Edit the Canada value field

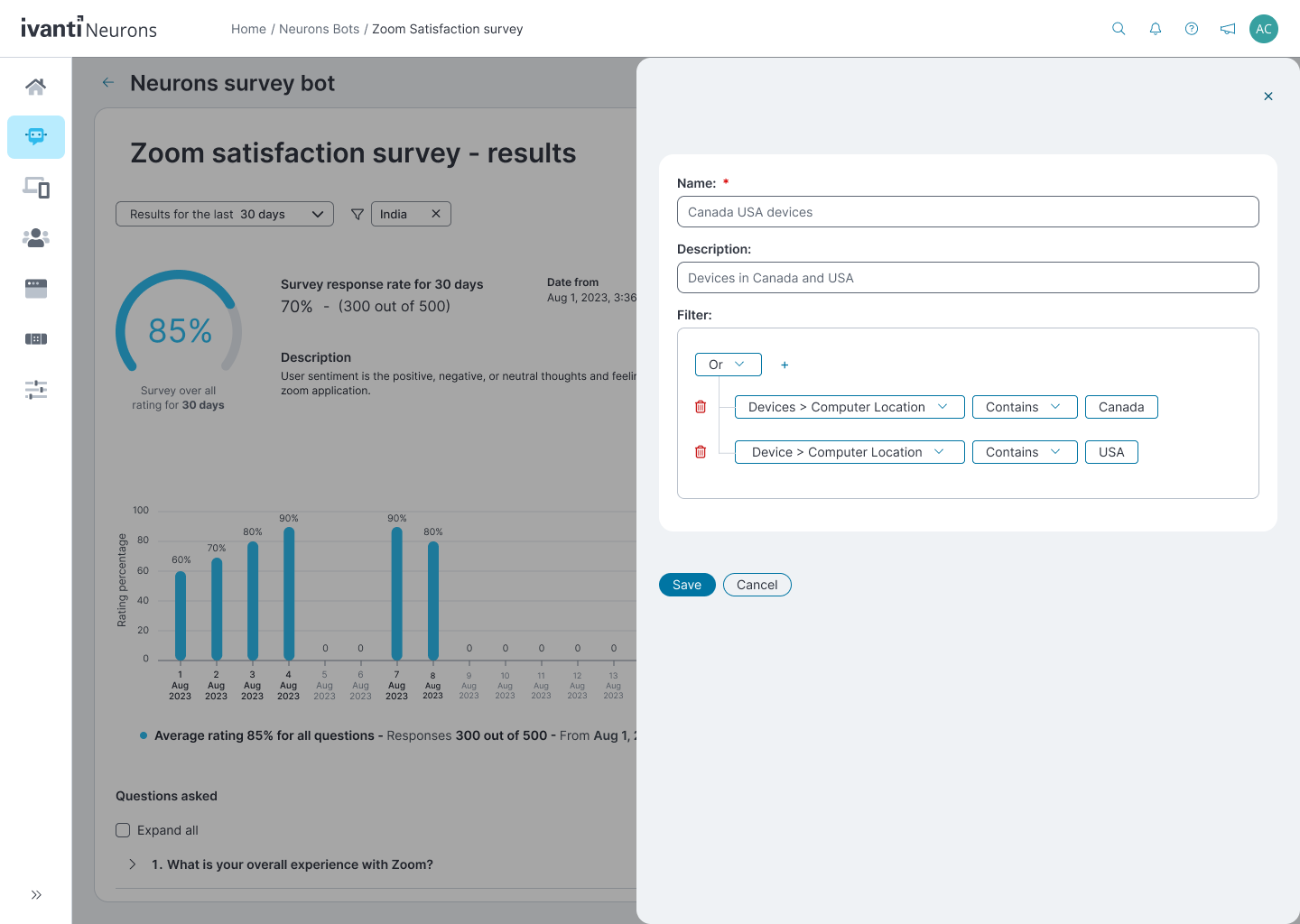(1121, 407)
